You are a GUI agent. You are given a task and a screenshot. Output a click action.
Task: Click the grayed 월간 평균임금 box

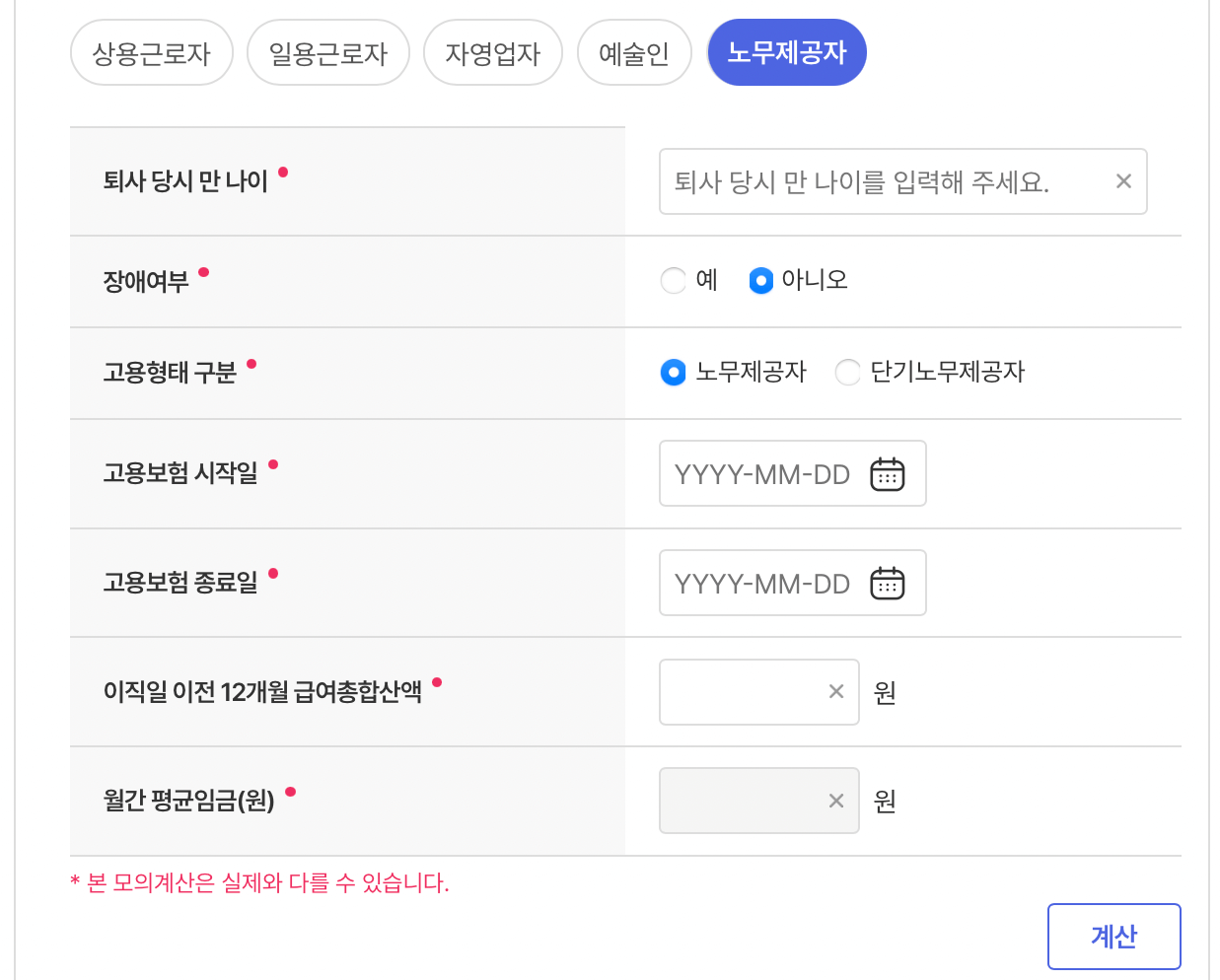pyautogui.click(x=740, y=801)
